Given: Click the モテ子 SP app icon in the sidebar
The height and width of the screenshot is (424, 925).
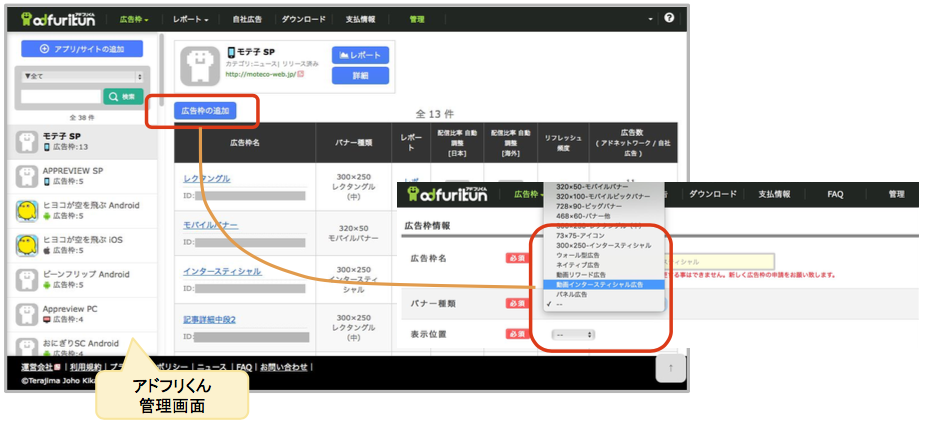Looking at the screenshot, I should pos(27,142).
